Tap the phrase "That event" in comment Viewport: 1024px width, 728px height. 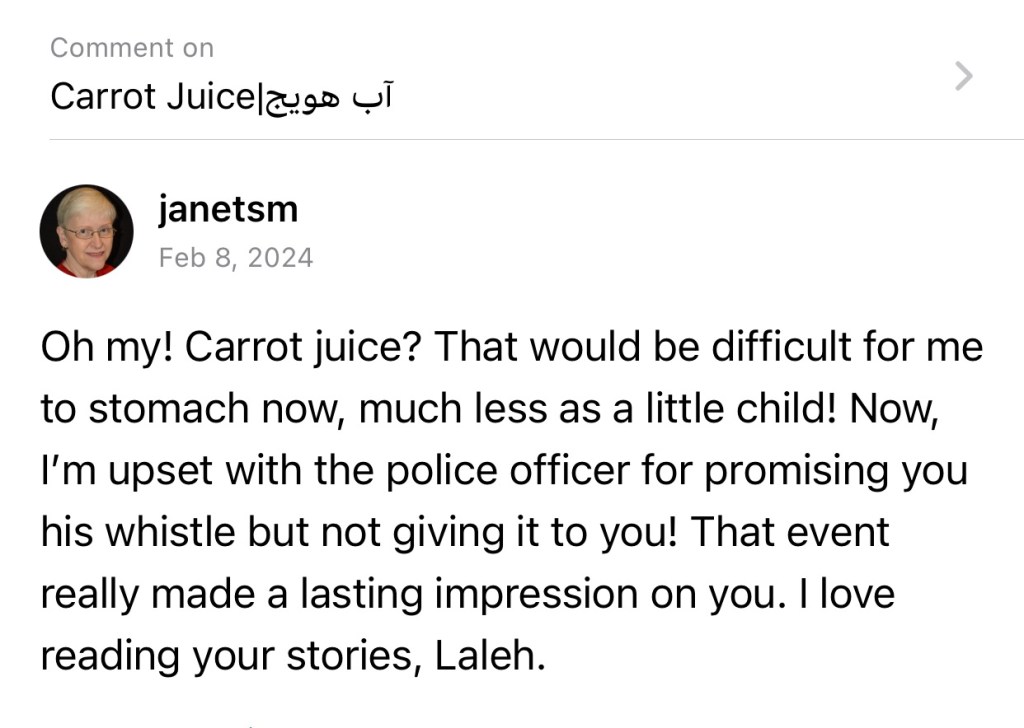(x=789, y=532)
